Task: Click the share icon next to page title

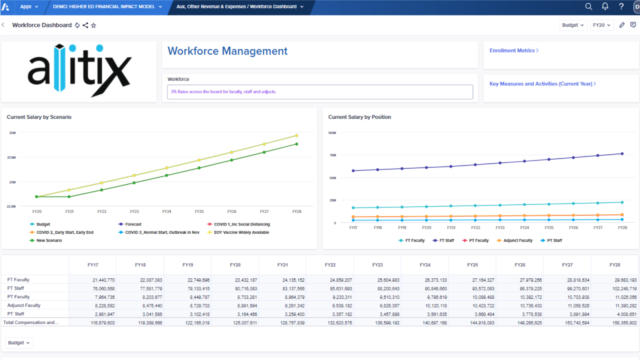Action: pyautogui.click(x=85, y=25)
